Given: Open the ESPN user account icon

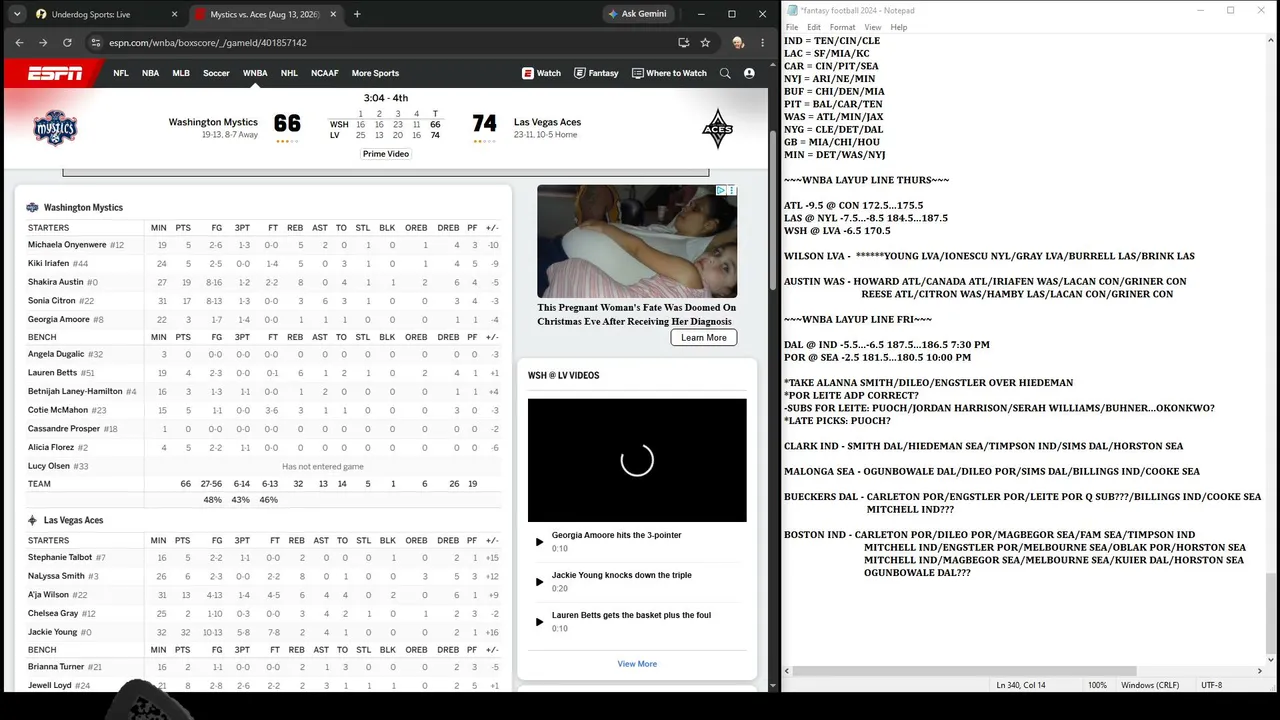Looking at the screenshot, I should (x=749, y=73).
